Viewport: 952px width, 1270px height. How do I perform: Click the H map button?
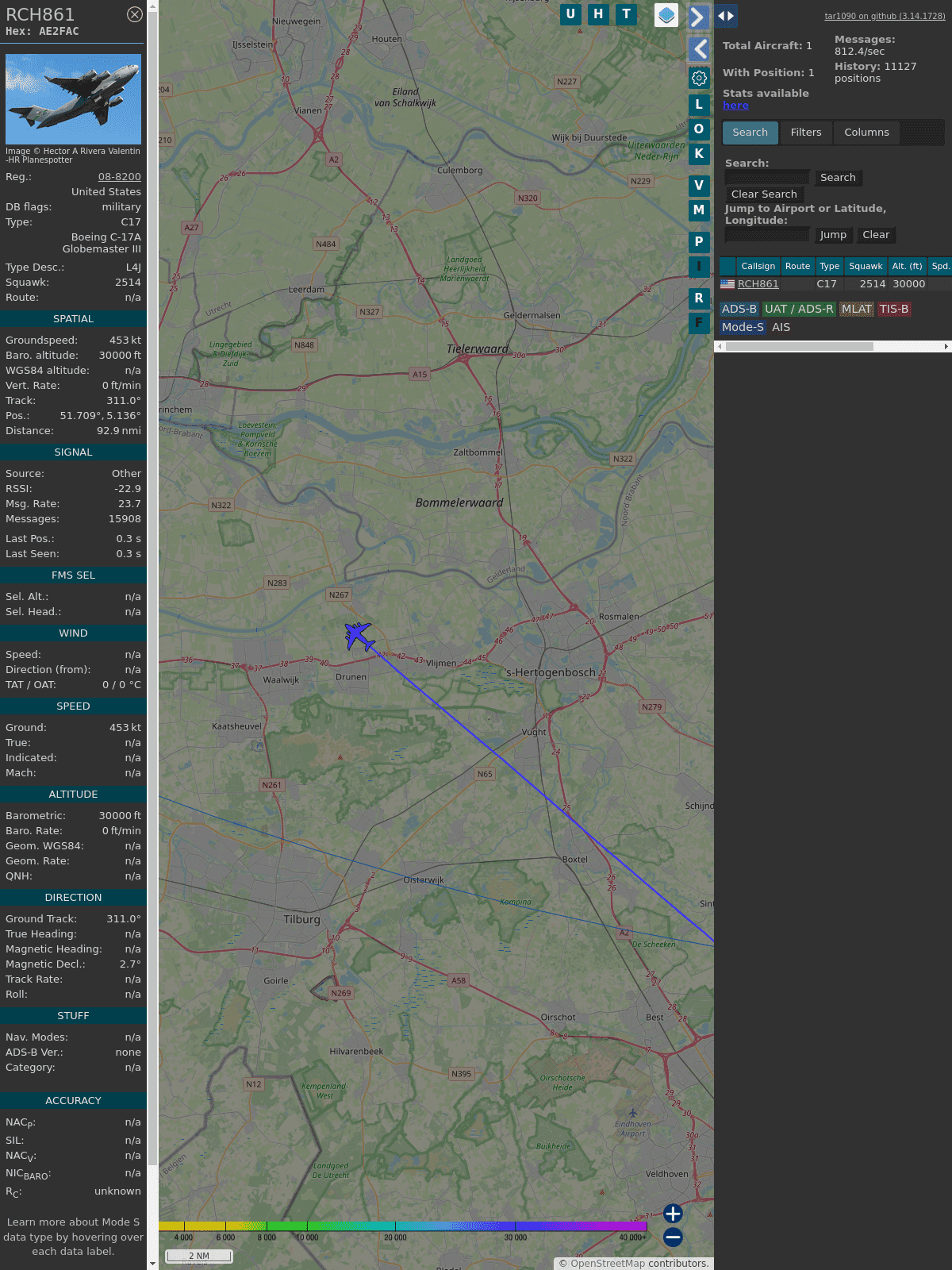point(598,14)
